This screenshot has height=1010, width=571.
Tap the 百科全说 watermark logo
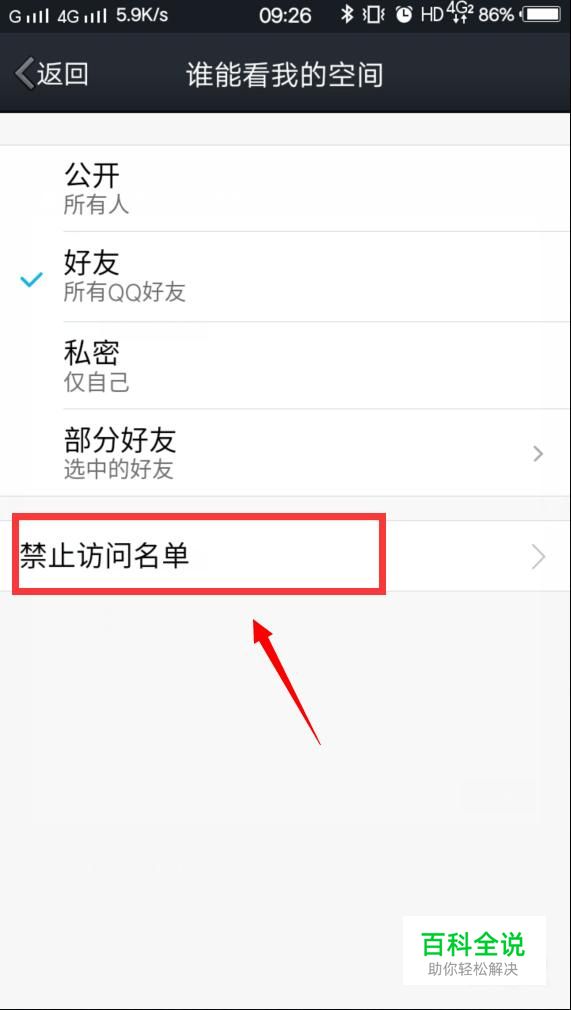click(x=474, y=950)
